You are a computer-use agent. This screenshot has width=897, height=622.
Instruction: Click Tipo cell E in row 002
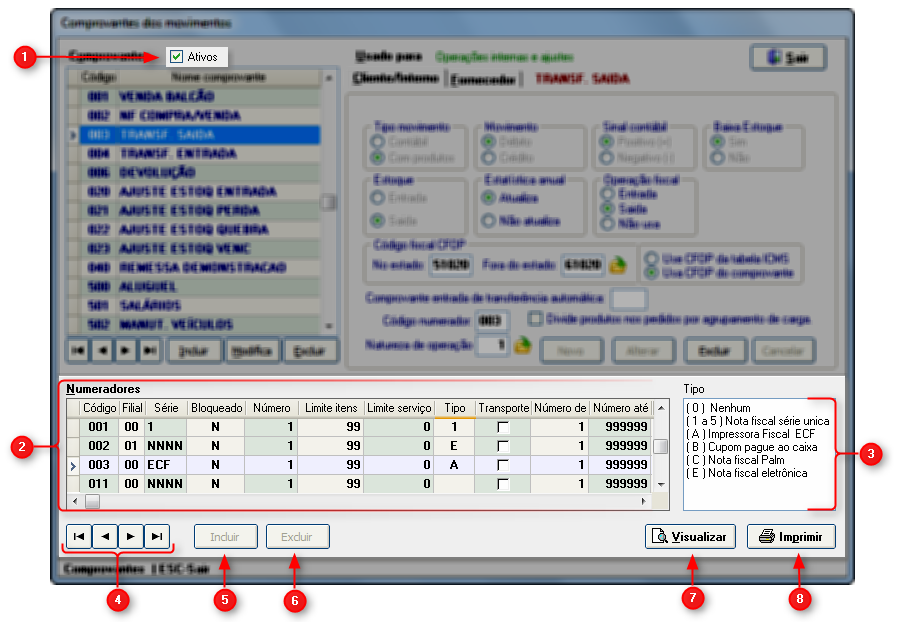click(x=454, y=446)
